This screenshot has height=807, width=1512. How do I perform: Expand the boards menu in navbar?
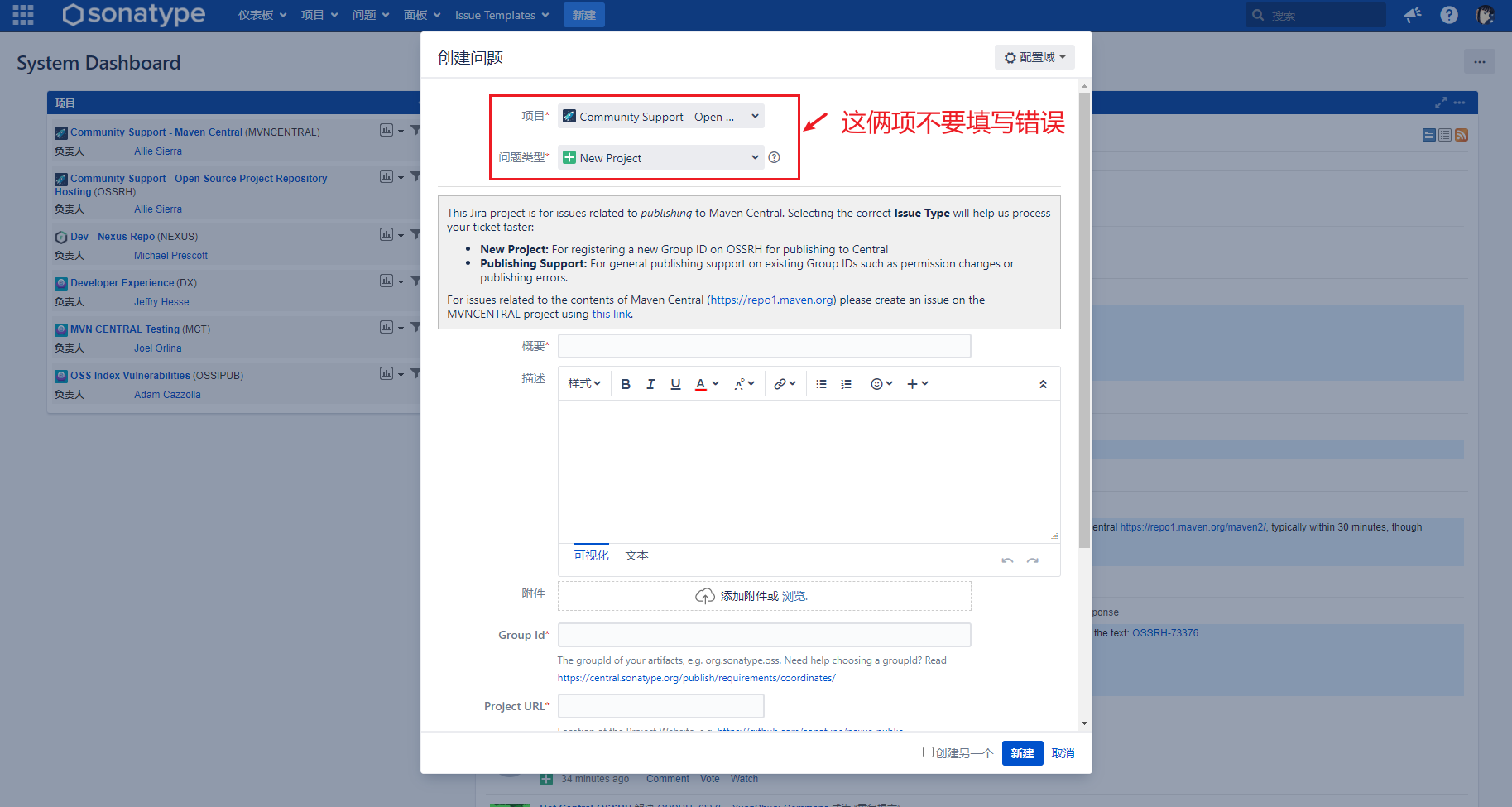[422, 15]
